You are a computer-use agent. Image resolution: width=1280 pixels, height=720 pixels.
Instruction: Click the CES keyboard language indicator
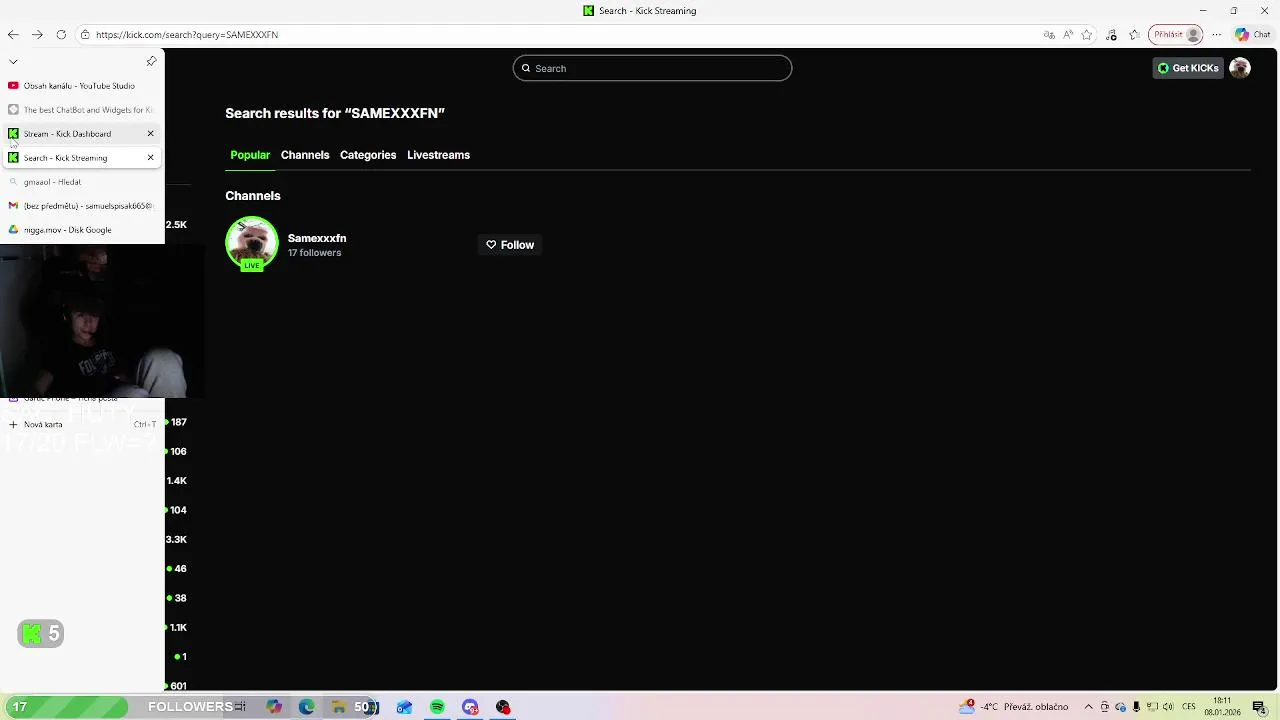[x=1189, y=707]
